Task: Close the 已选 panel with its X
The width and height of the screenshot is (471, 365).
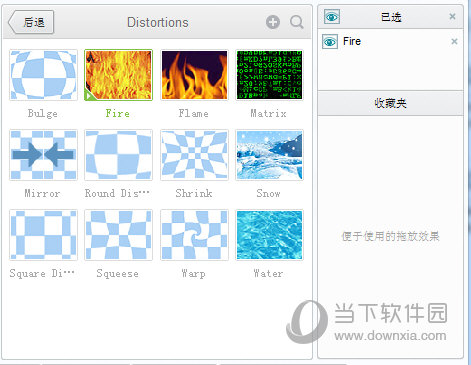Action: pos(452,16)
